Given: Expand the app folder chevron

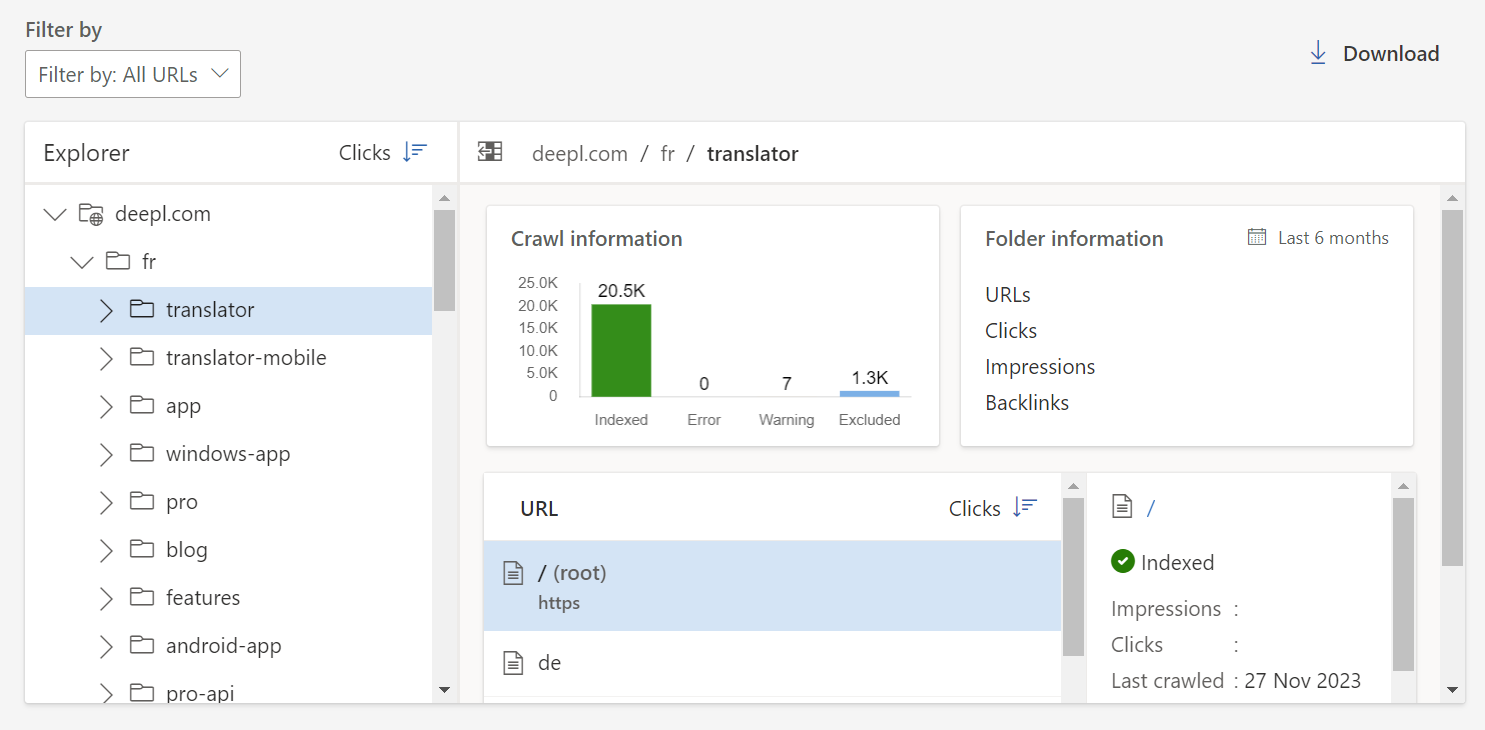Looking at the screenshot, I should pos(107,406).
